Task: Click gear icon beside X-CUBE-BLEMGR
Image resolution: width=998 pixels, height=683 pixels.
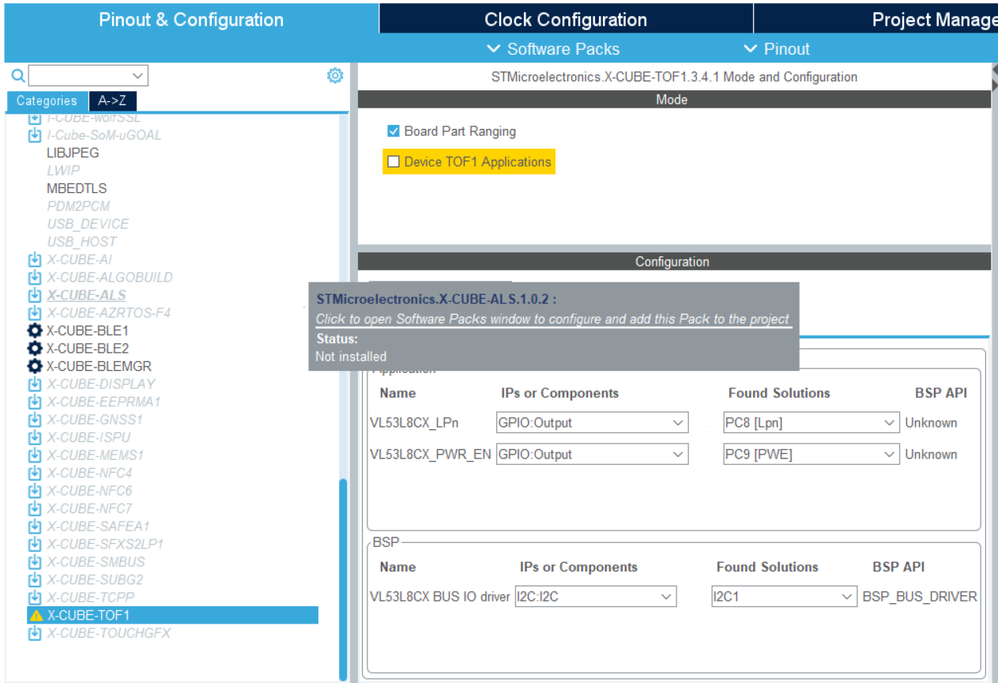Action: point(34,366)
